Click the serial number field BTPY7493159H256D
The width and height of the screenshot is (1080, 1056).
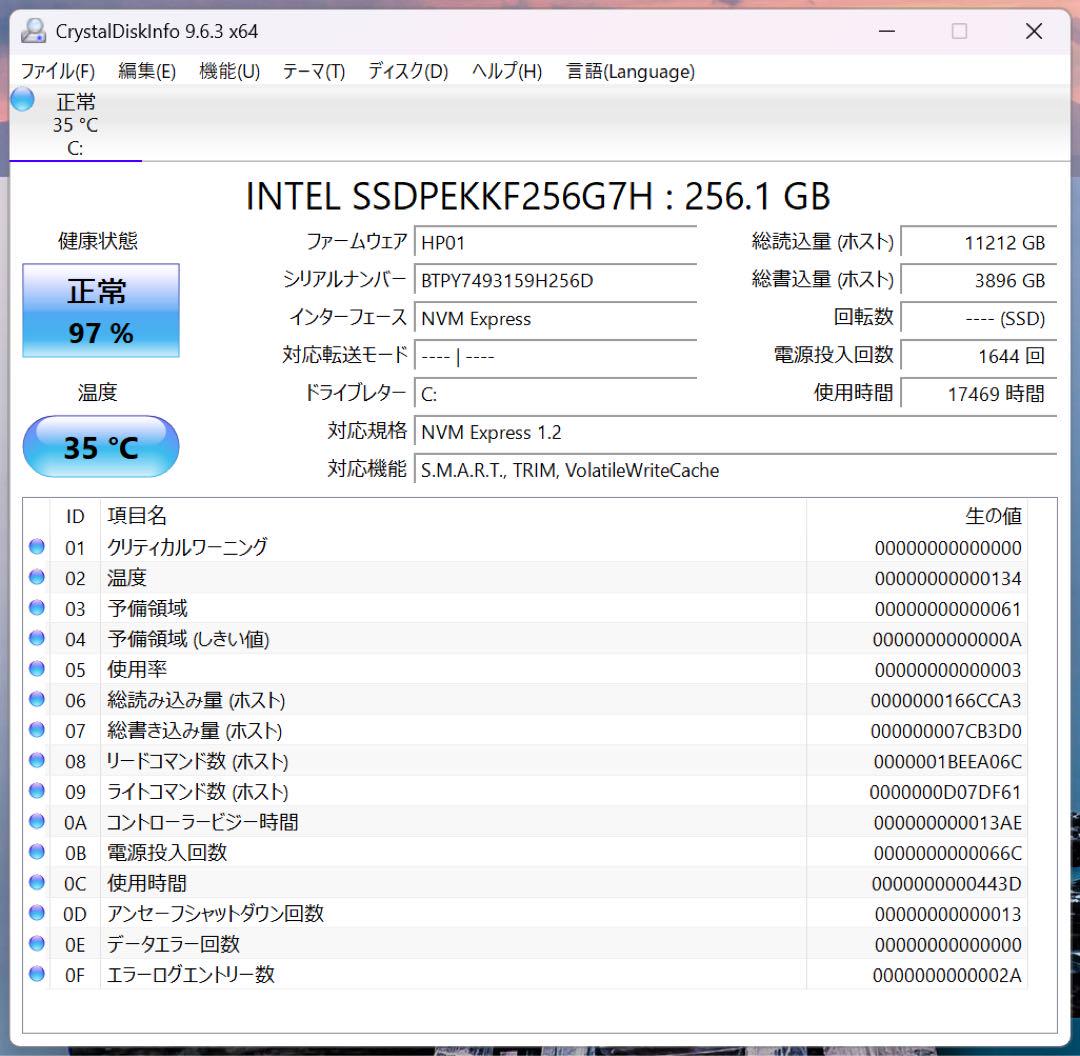tap(555, 280)
